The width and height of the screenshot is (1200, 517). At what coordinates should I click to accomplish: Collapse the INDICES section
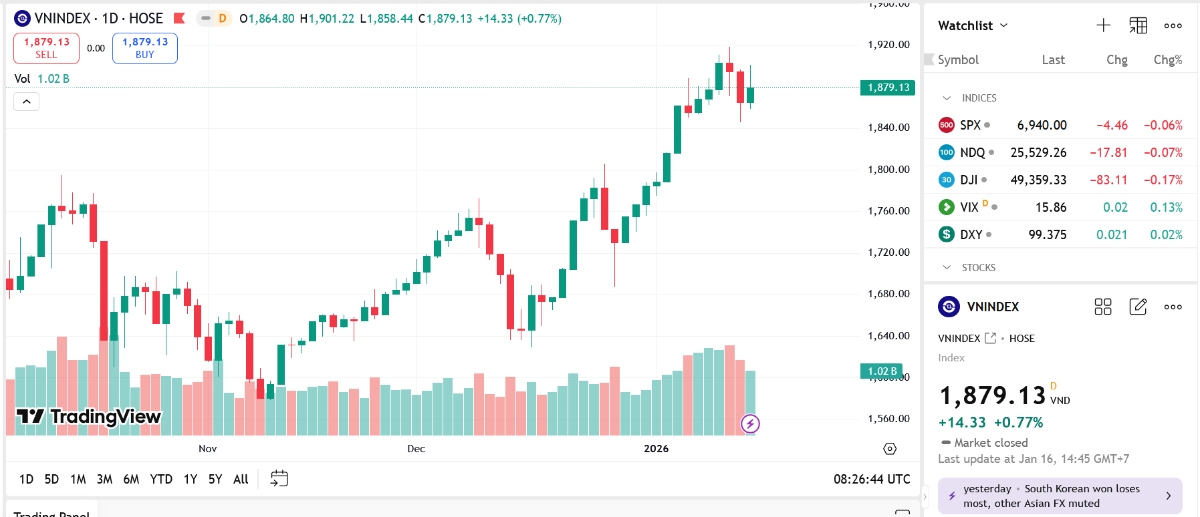[946, 98]
